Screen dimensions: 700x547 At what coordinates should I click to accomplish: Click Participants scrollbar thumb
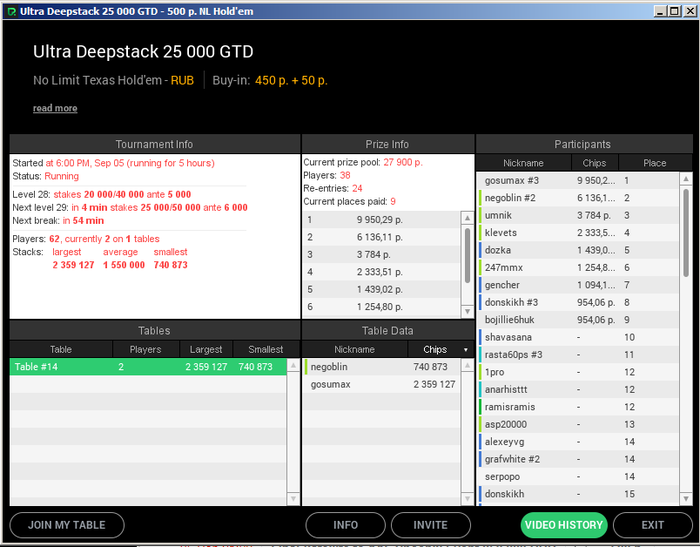686,233
